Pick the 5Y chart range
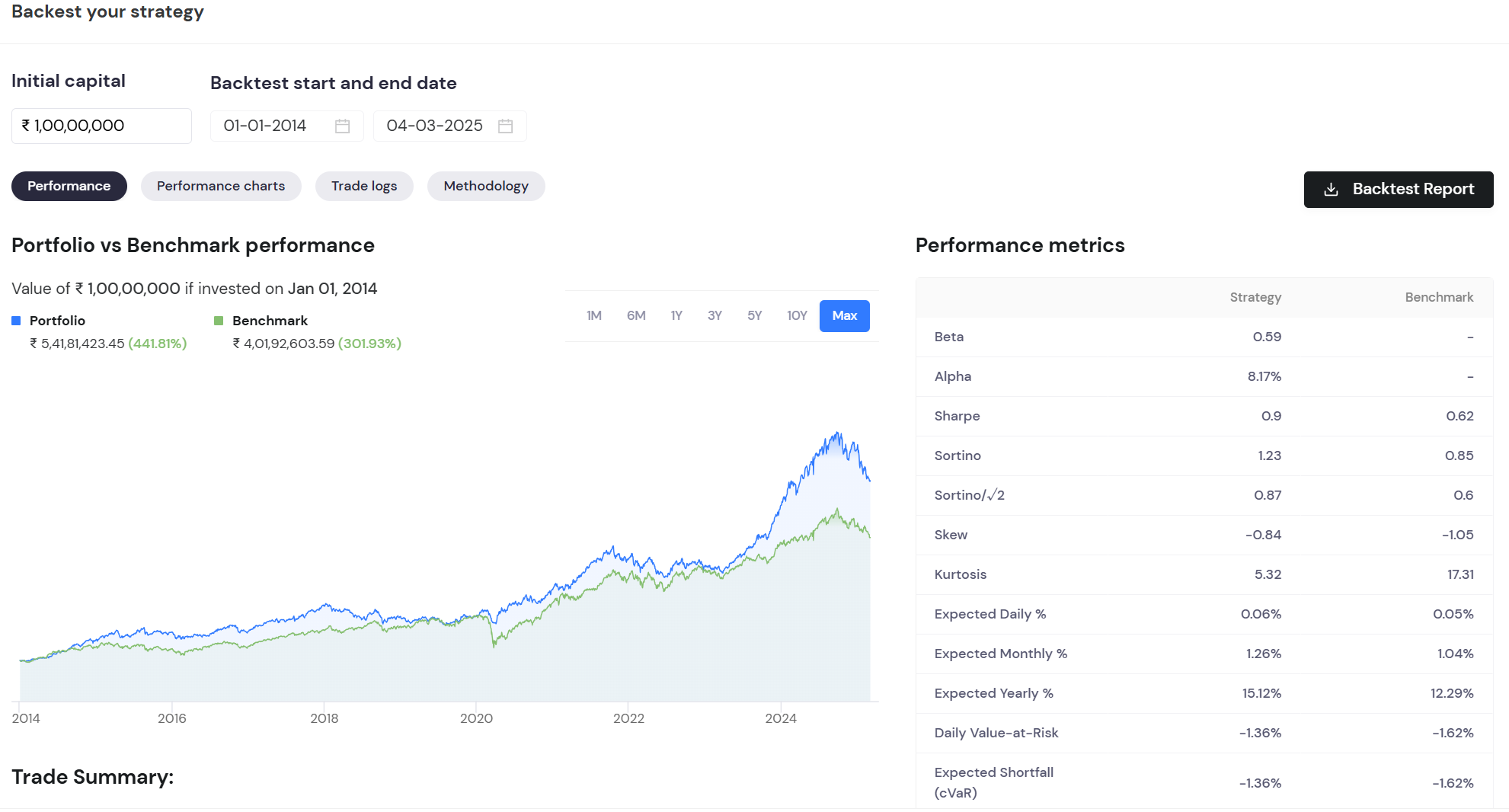Viewport: 1509px width, 812px height. 754,316
